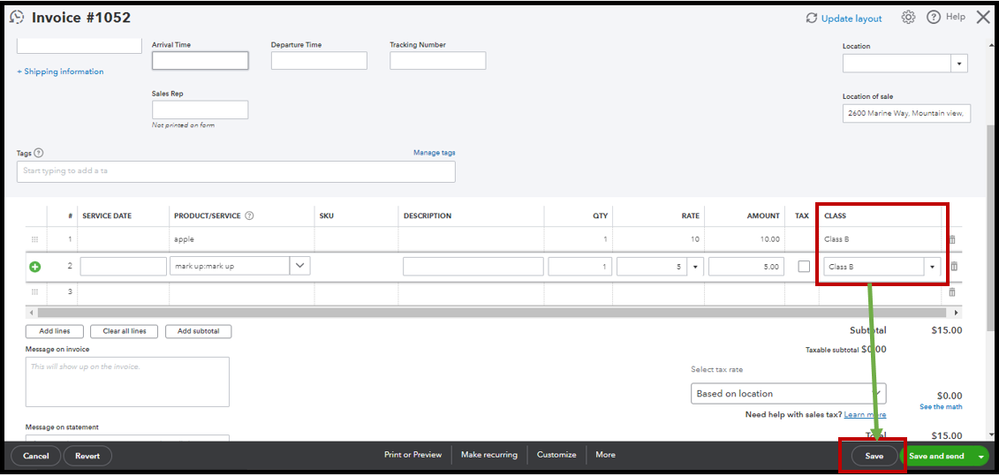Click the scrollbar left arrow
The image size is (999, 476).
click(x=31, y=313)
